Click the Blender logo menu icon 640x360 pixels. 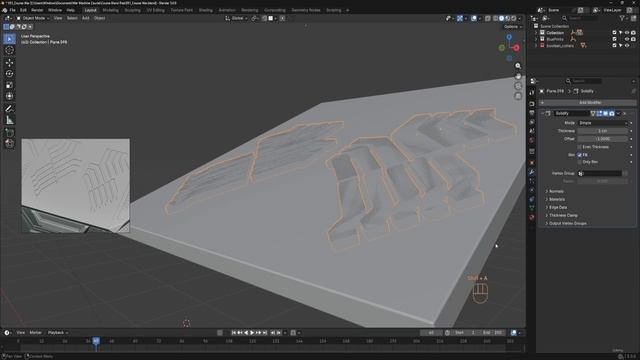point(5,10)
